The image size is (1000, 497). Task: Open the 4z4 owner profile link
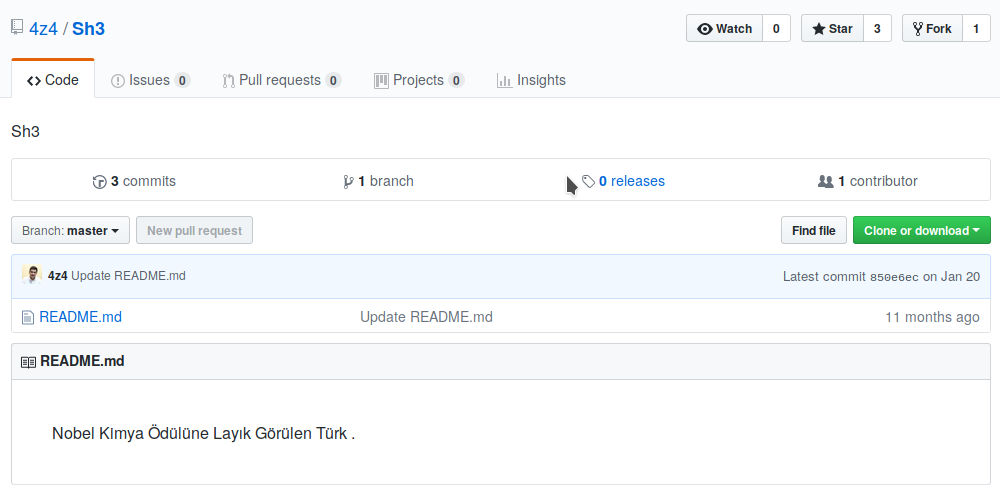tap(43, 29)
